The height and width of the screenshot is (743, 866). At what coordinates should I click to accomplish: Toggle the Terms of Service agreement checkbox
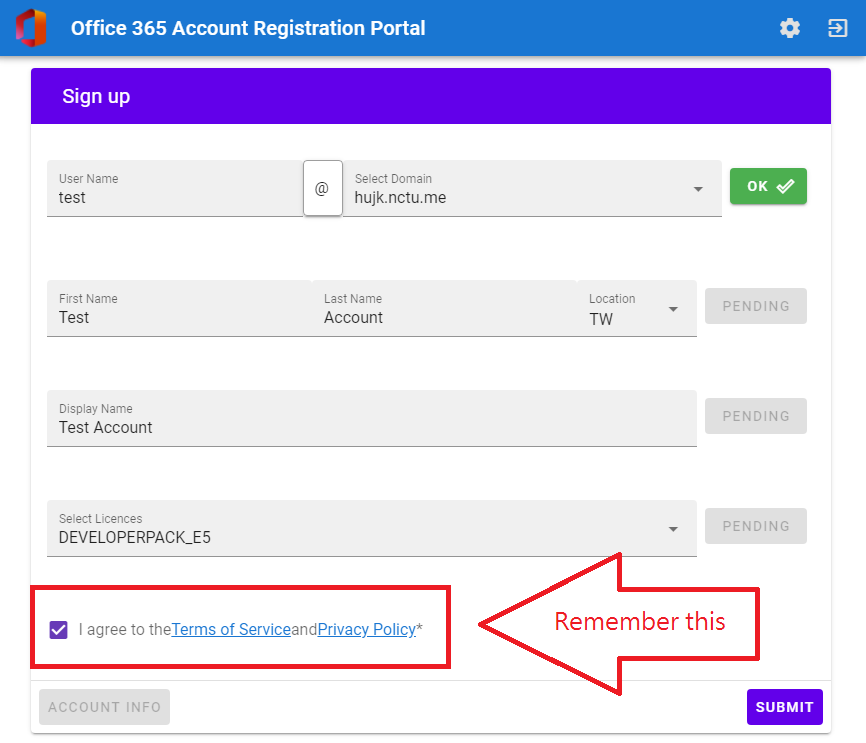pos(59,629)
